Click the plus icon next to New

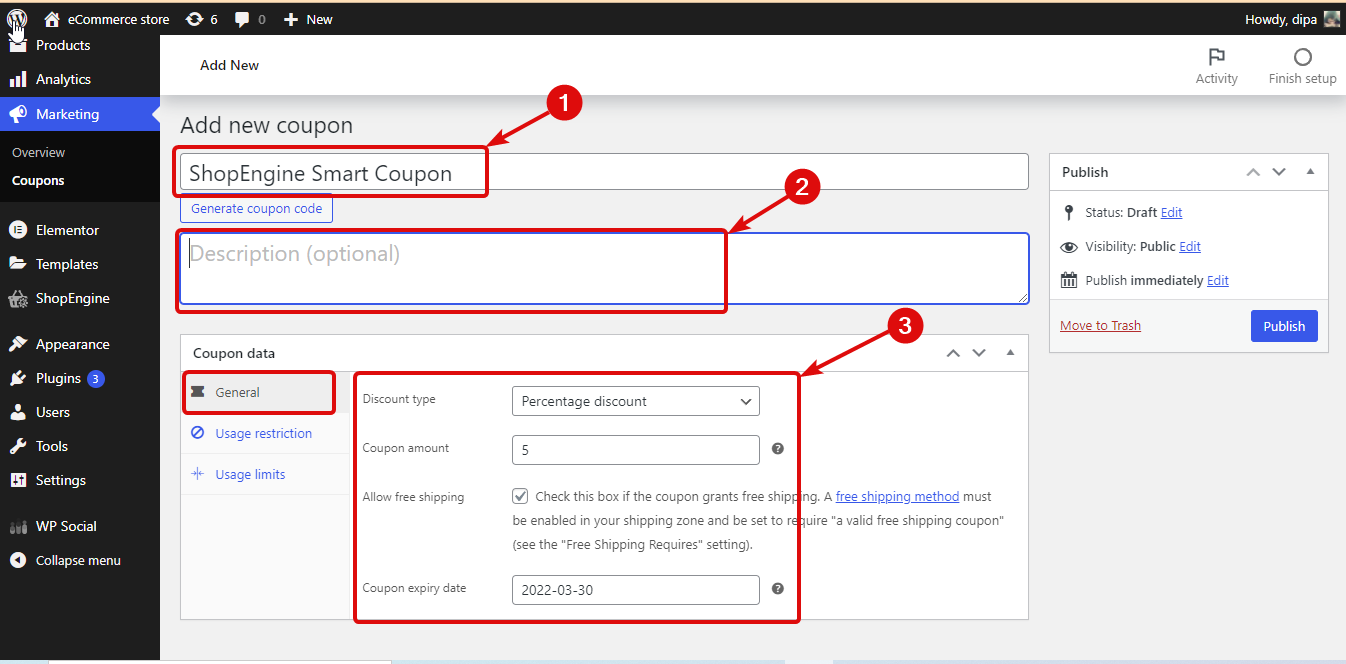291,19
